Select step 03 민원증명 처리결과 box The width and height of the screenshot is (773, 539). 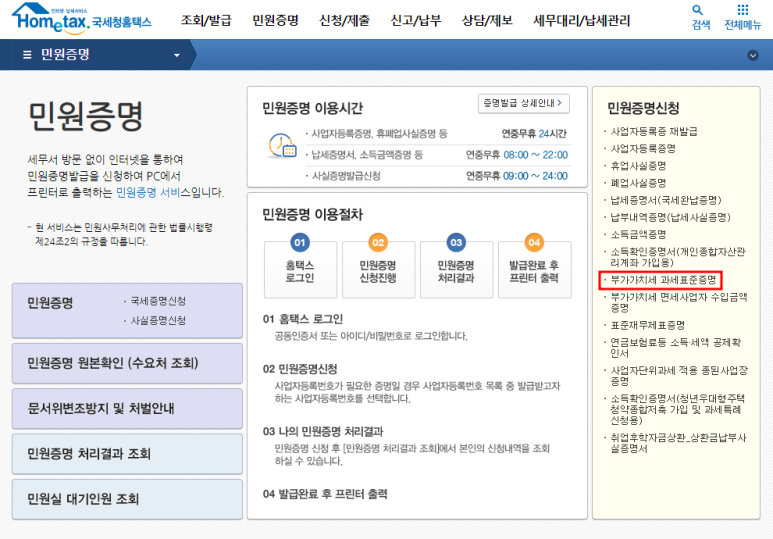pos(456,263)
